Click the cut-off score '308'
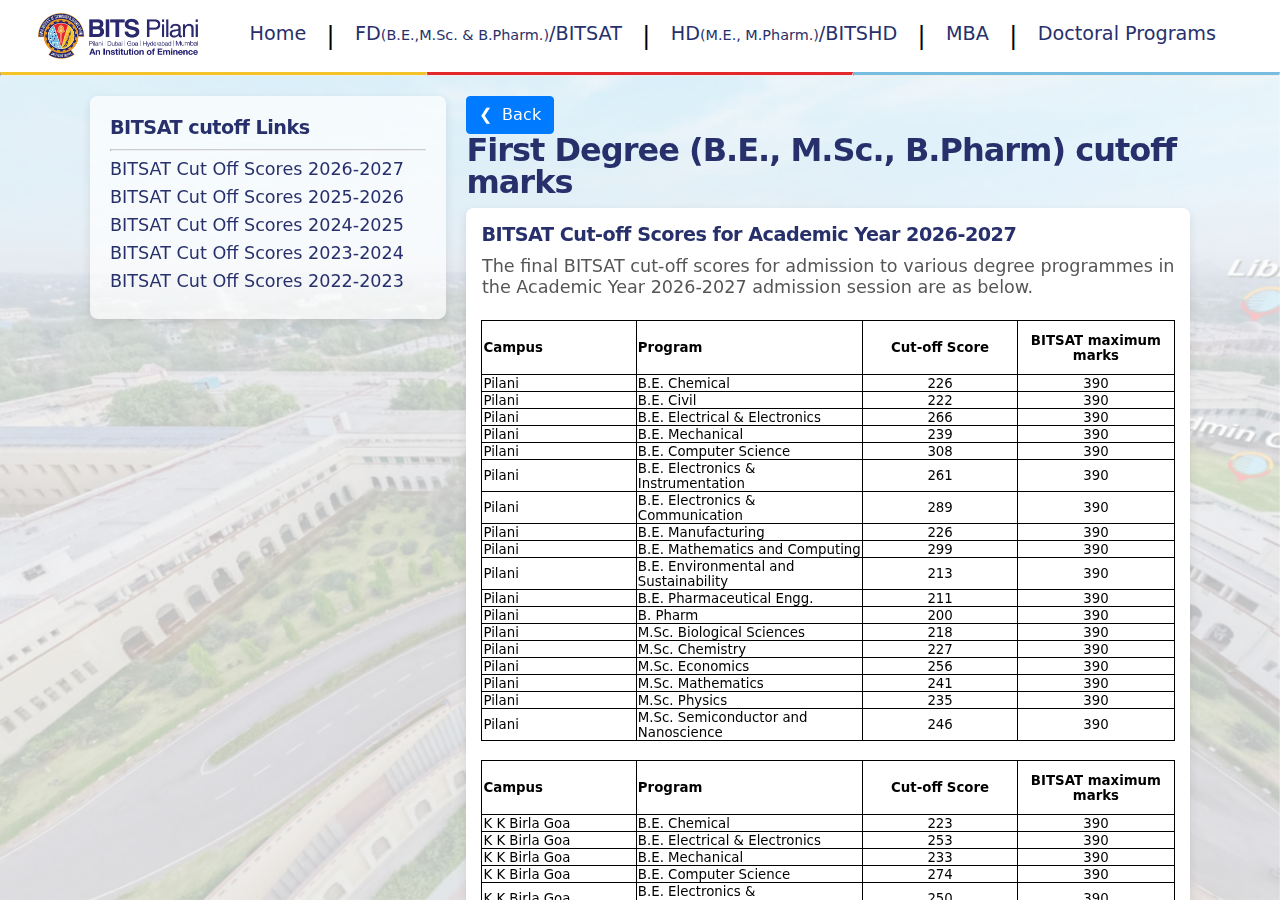 pyautogui.click(x=940, y=451)
